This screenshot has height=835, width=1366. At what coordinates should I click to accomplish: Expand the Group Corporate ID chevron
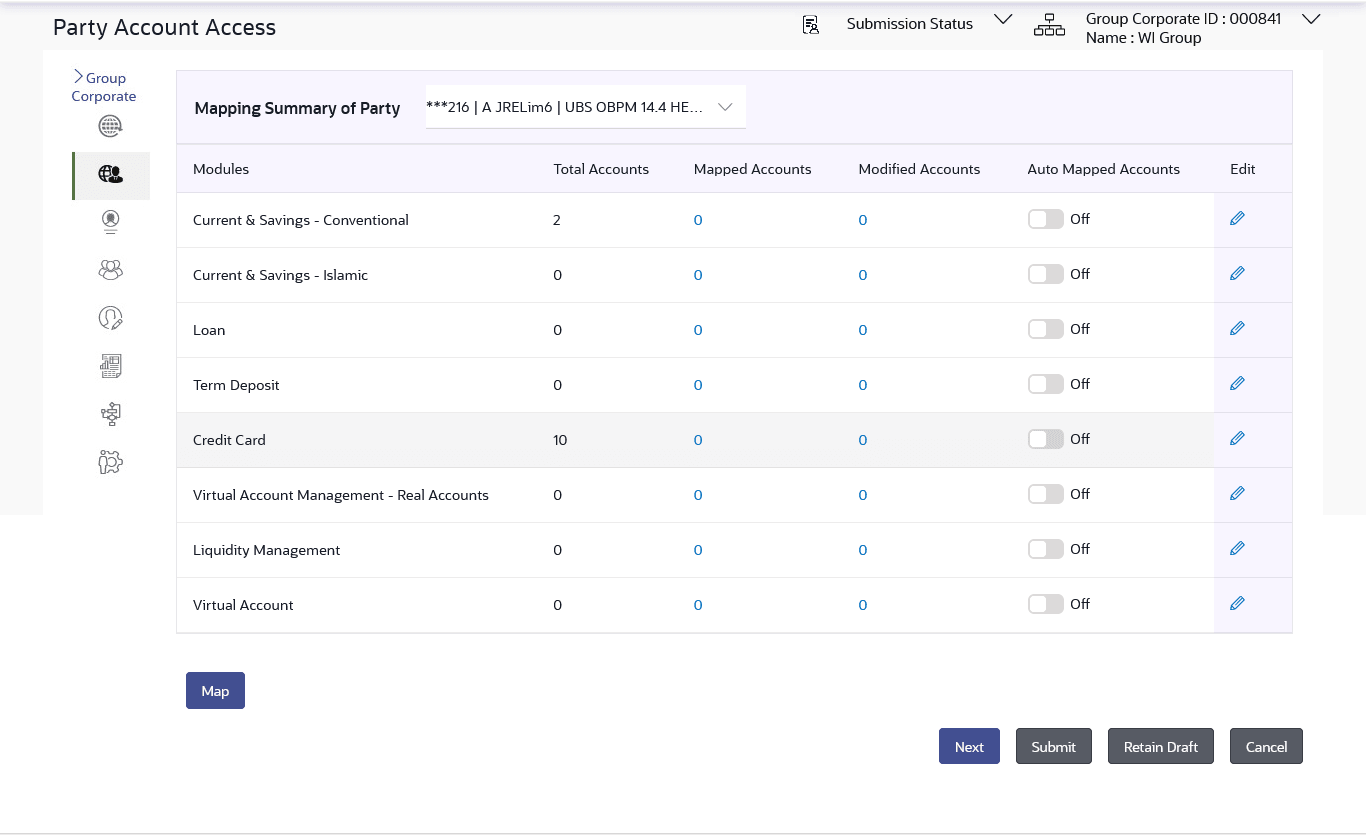1311,19
